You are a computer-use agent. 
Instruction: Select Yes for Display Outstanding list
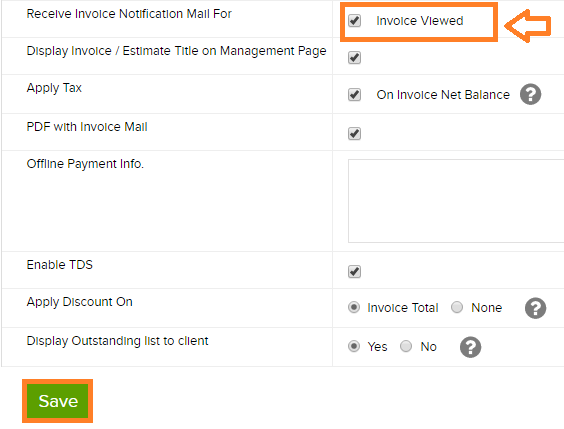click(x=354, y=346)
